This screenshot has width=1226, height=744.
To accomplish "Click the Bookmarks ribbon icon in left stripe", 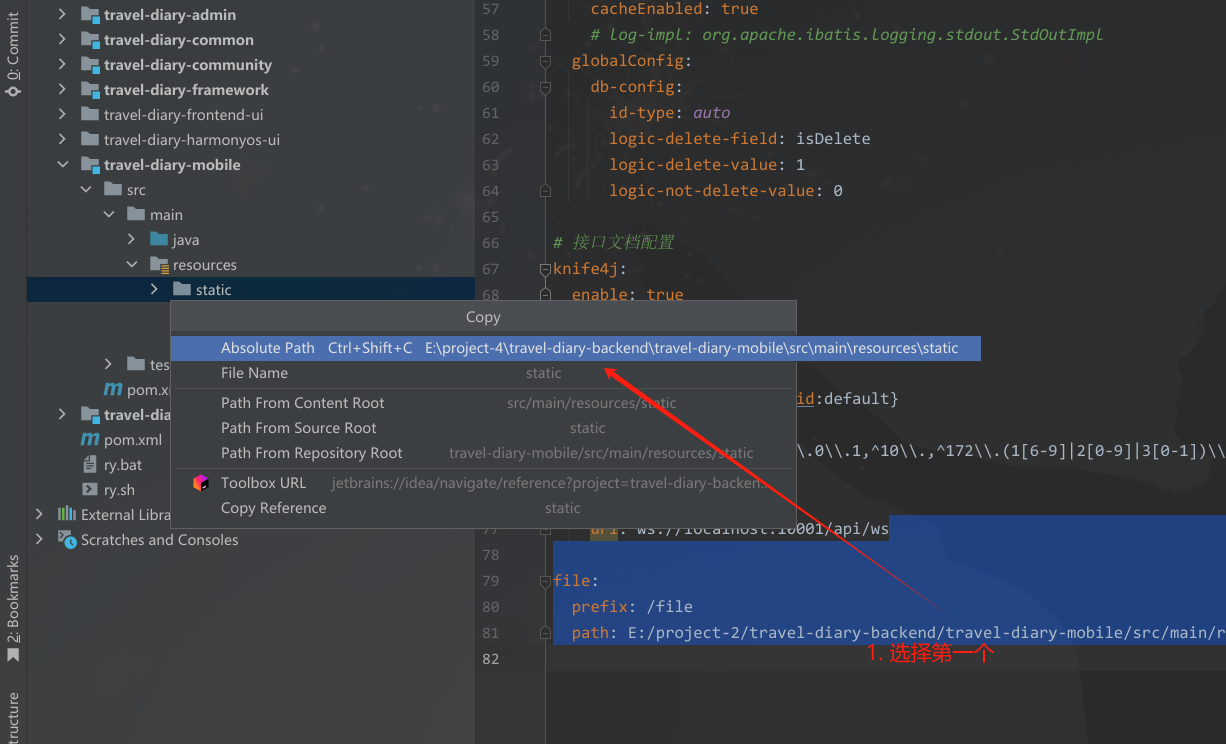I will tap(13, 656).
